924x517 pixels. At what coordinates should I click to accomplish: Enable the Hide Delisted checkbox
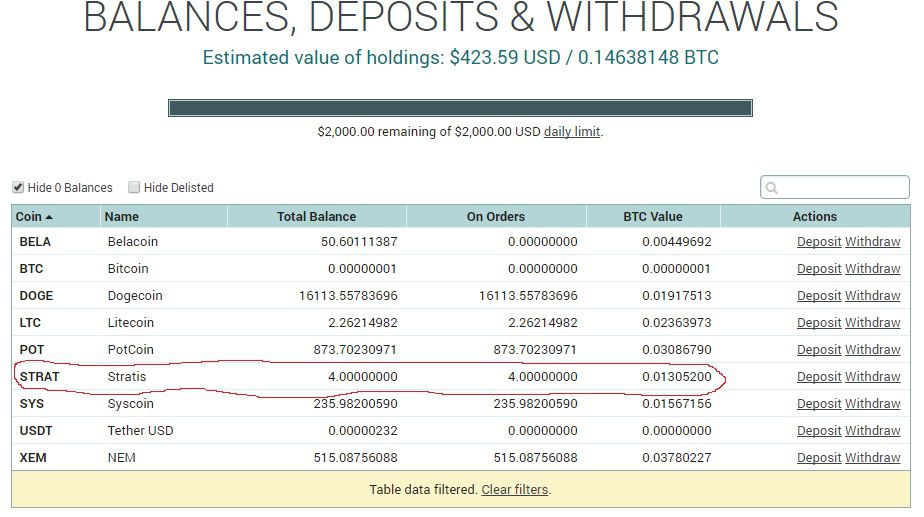pyautogui.click(x=134, y=187)
